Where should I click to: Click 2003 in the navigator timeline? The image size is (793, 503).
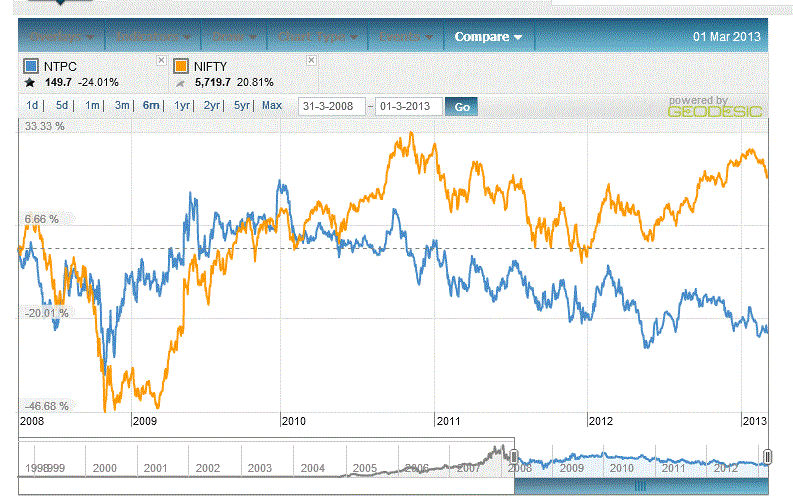coord(259,468)
